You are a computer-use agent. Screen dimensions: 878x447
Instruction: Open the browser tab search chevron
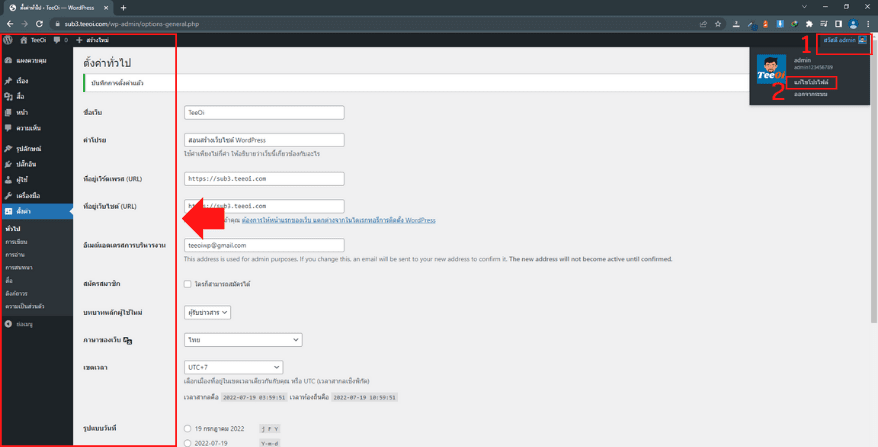804,7
